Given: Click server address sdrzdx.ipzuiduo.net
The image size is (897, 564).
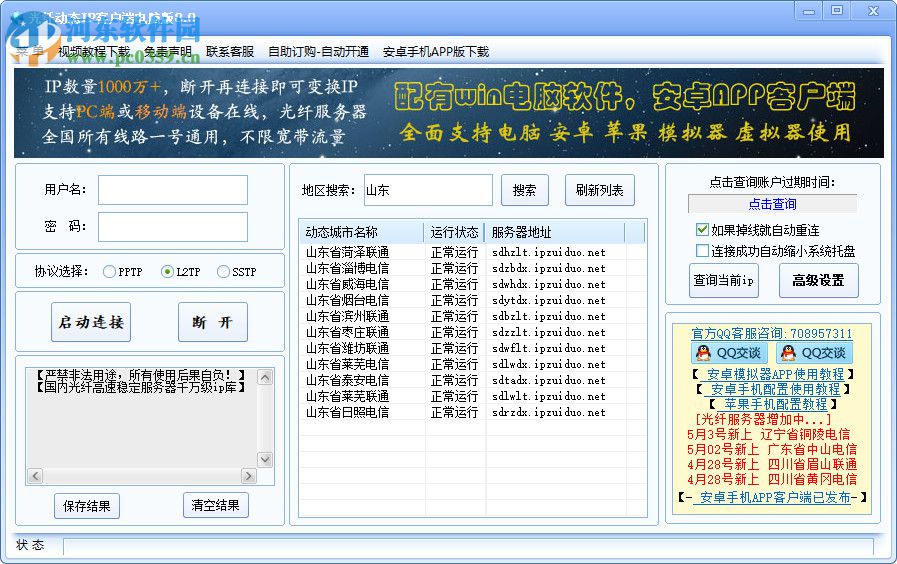Looking at the screenshot, I should pyautogui.click(x=549, y=412).
